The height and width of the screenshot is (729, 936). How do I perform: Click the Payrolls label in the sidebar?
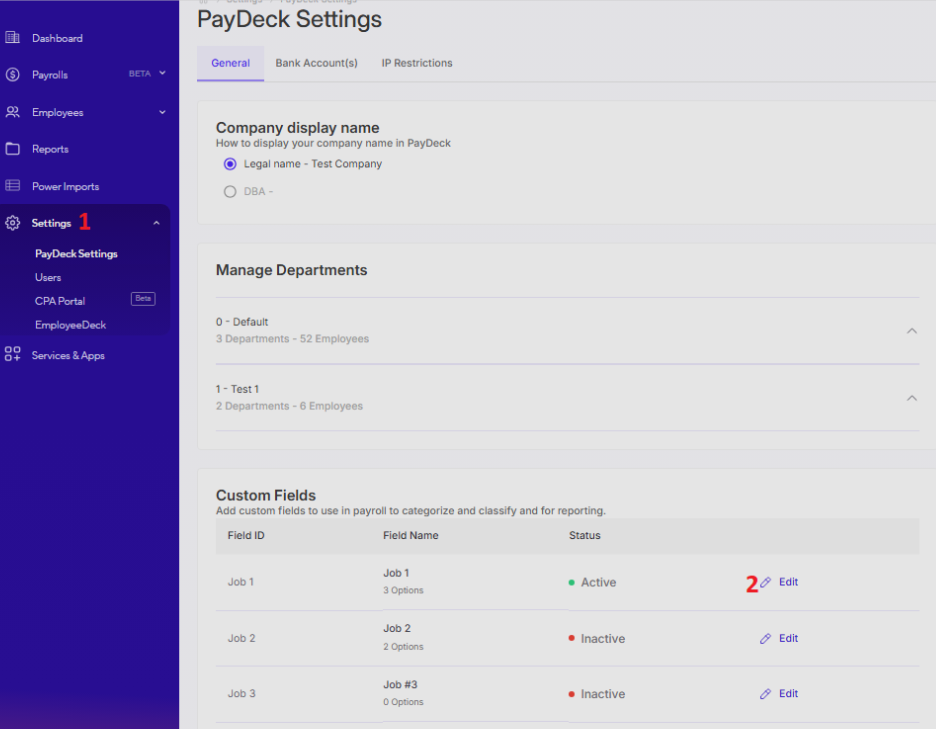click(x=50, y=75)
